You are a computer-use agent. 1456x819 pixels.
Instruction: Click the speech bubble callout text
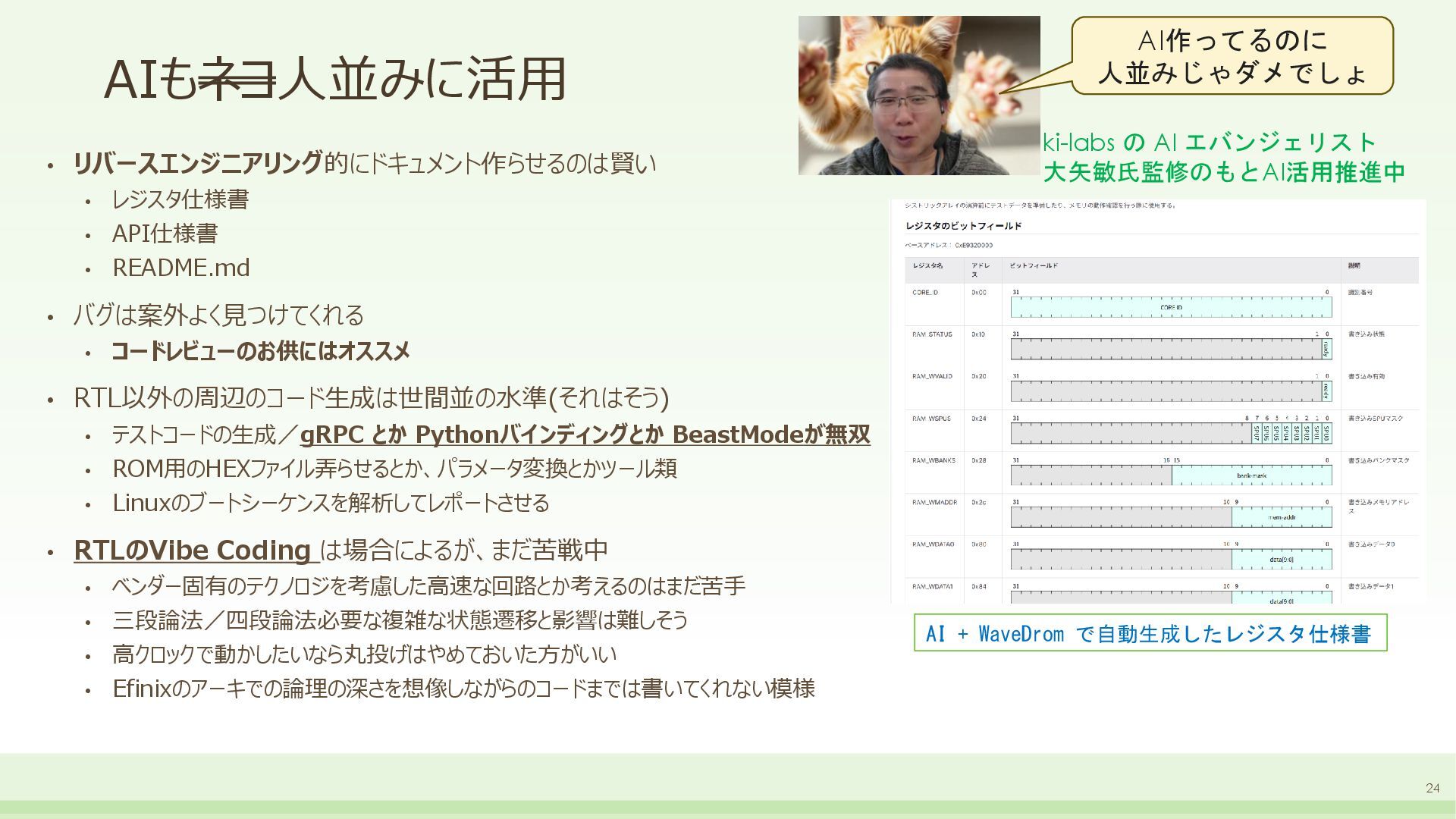click(x=1232, y=56)
